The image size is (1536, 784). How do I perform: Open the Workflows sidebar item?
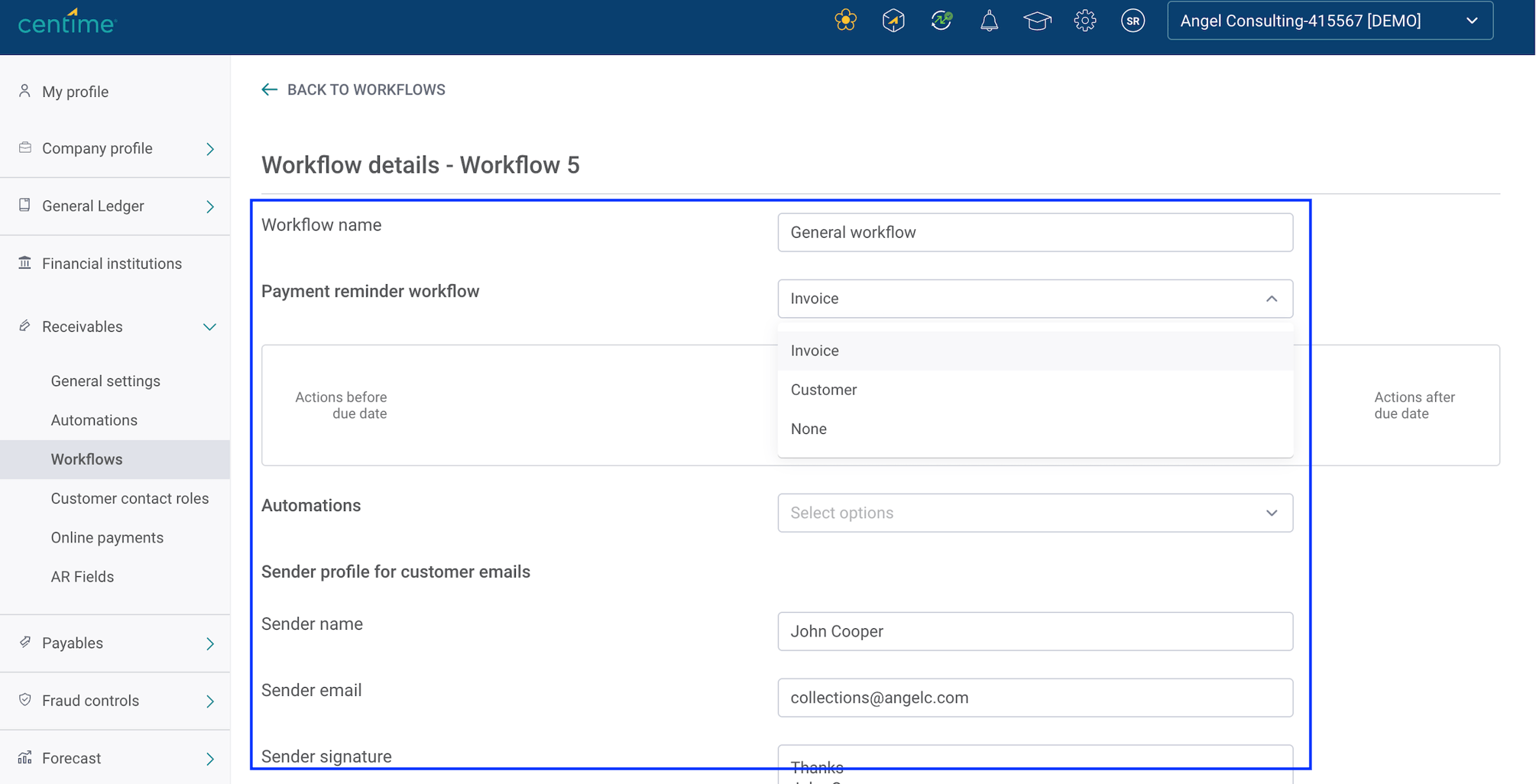tap(86, 458)
